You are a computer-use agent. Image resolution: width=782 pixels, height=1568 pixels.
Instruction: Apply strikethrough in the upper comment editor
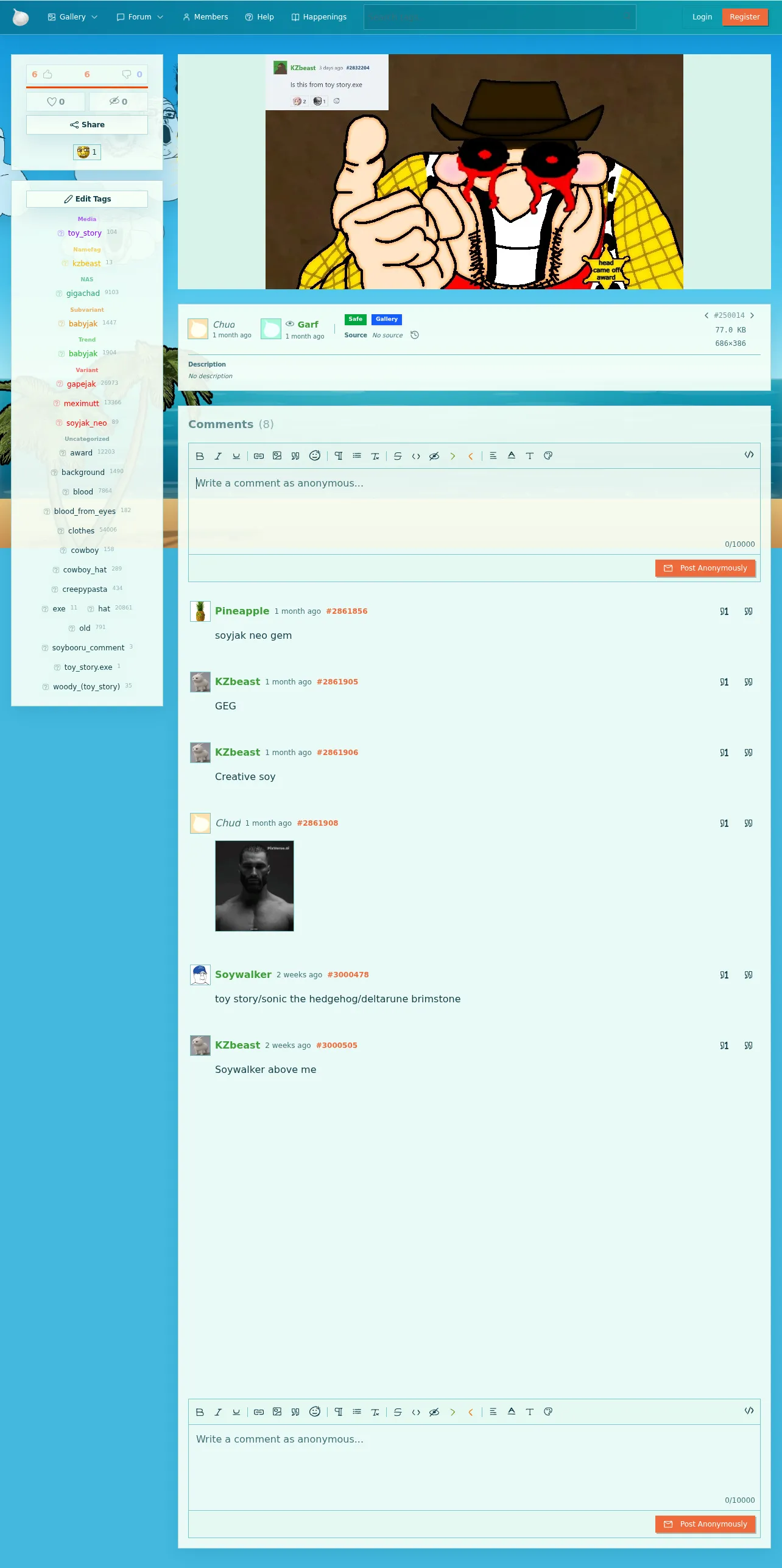pos(398,456)
